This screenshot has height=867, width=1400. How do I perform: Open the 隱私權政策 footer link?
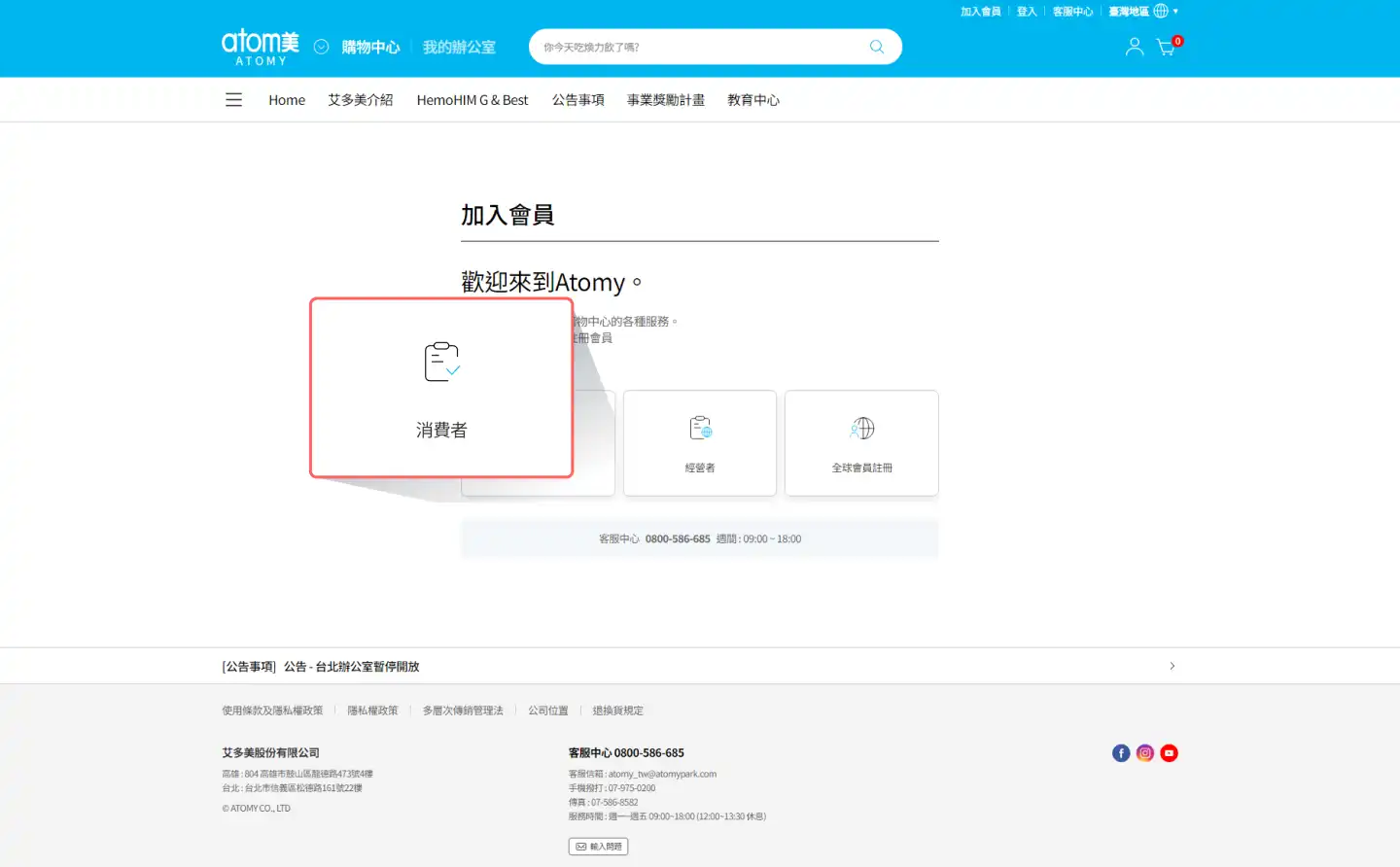[372, 711]
